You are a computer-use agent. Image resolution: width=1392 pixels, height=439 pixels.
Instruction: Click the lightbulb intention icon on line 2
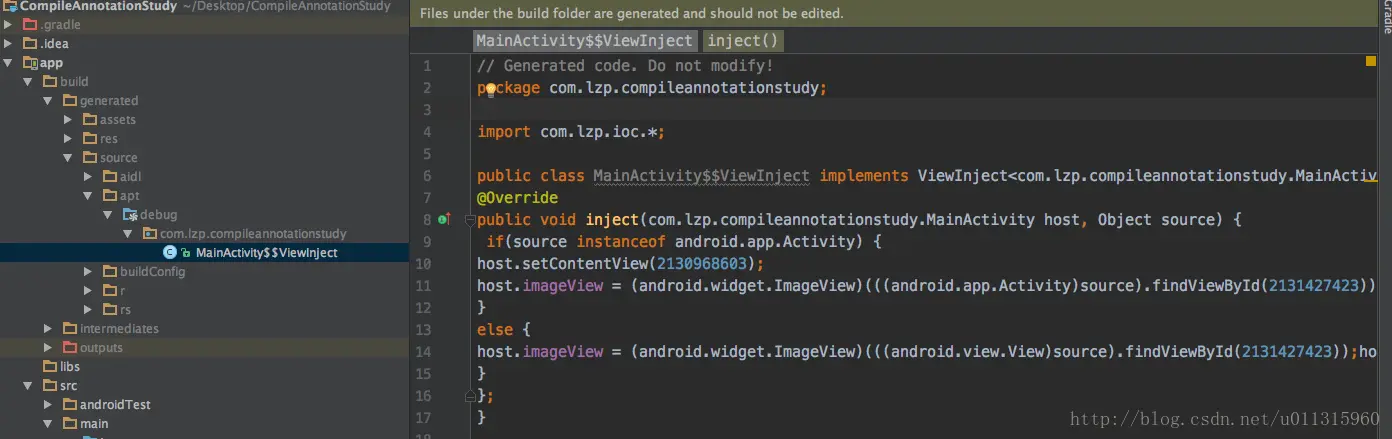[x=491, y=88]
